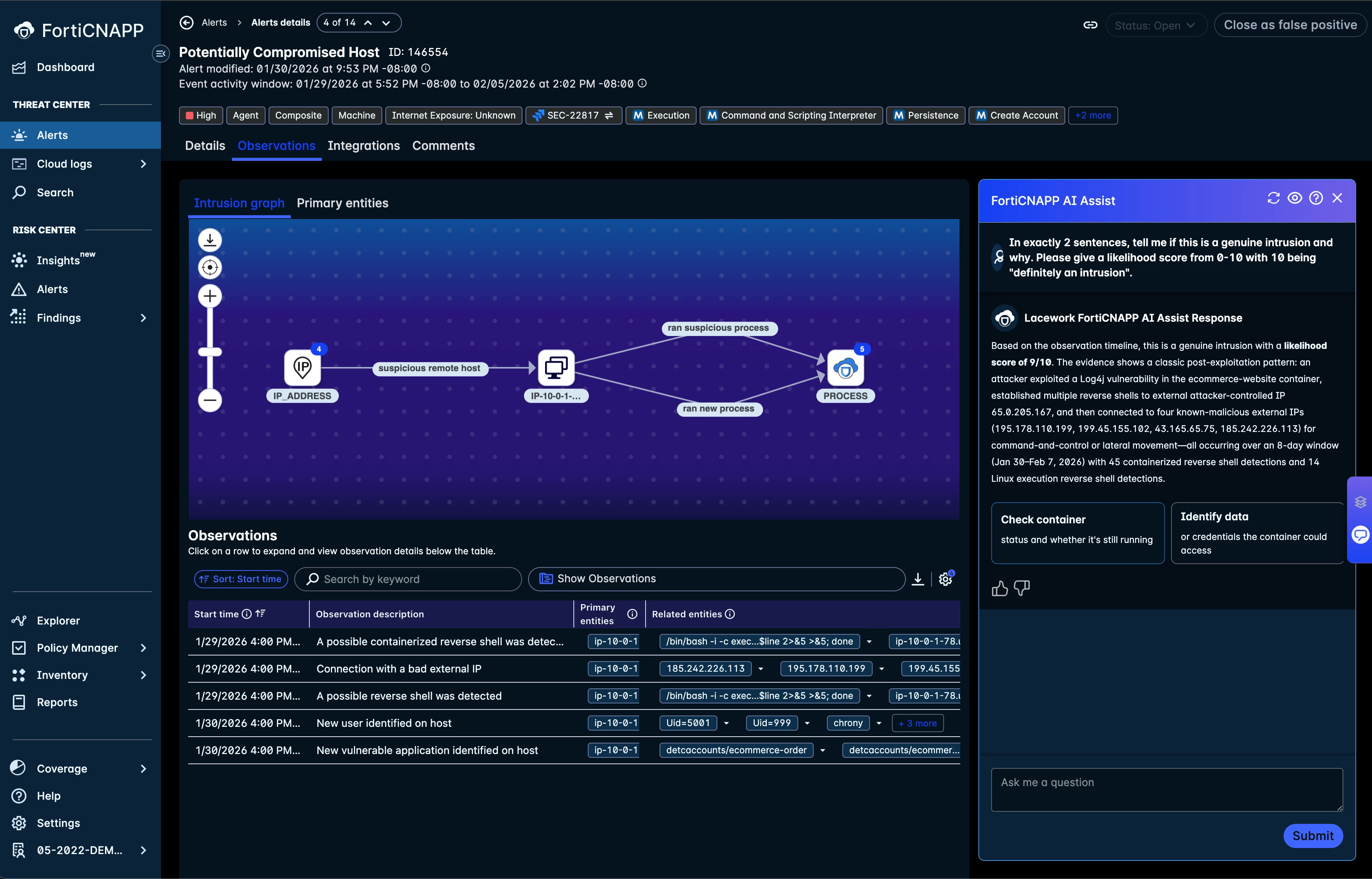This screenshot has height=879, width=1372.
Task: Click the layers side widget icon
Action: 1361,502
